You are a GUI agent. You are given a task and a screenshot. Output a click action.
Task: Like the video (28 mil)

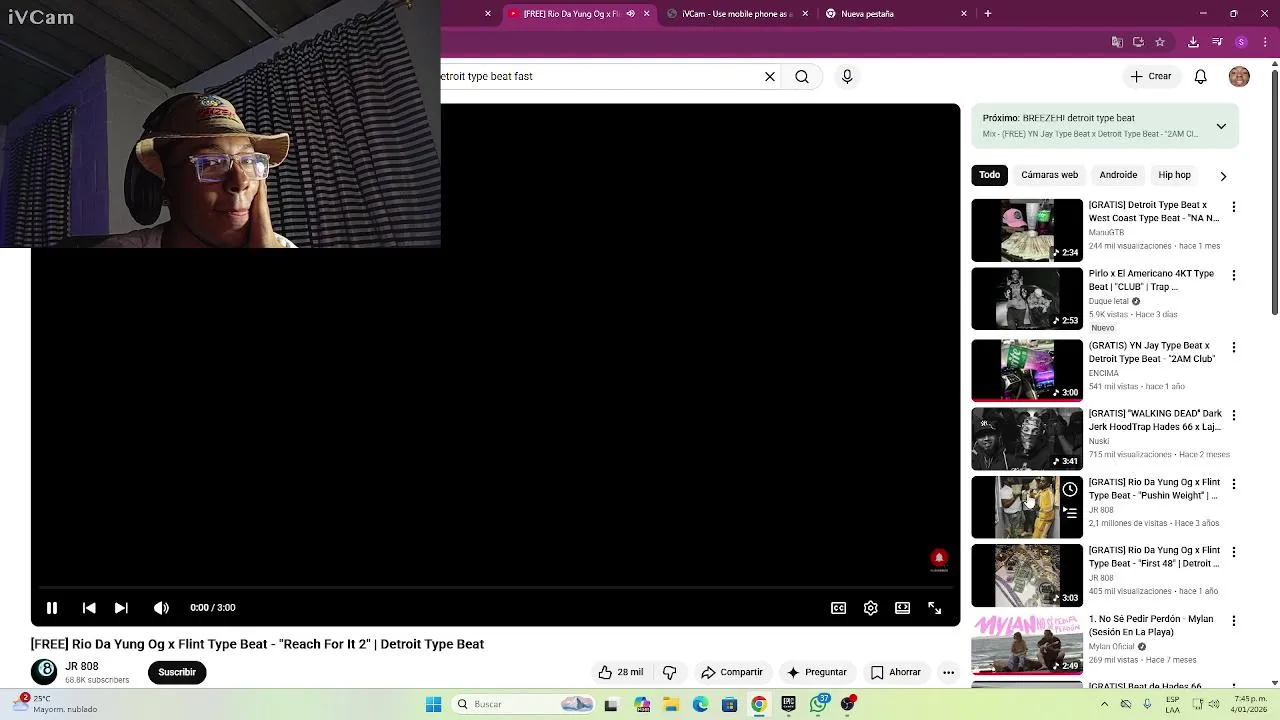click(x=621, y=672)
